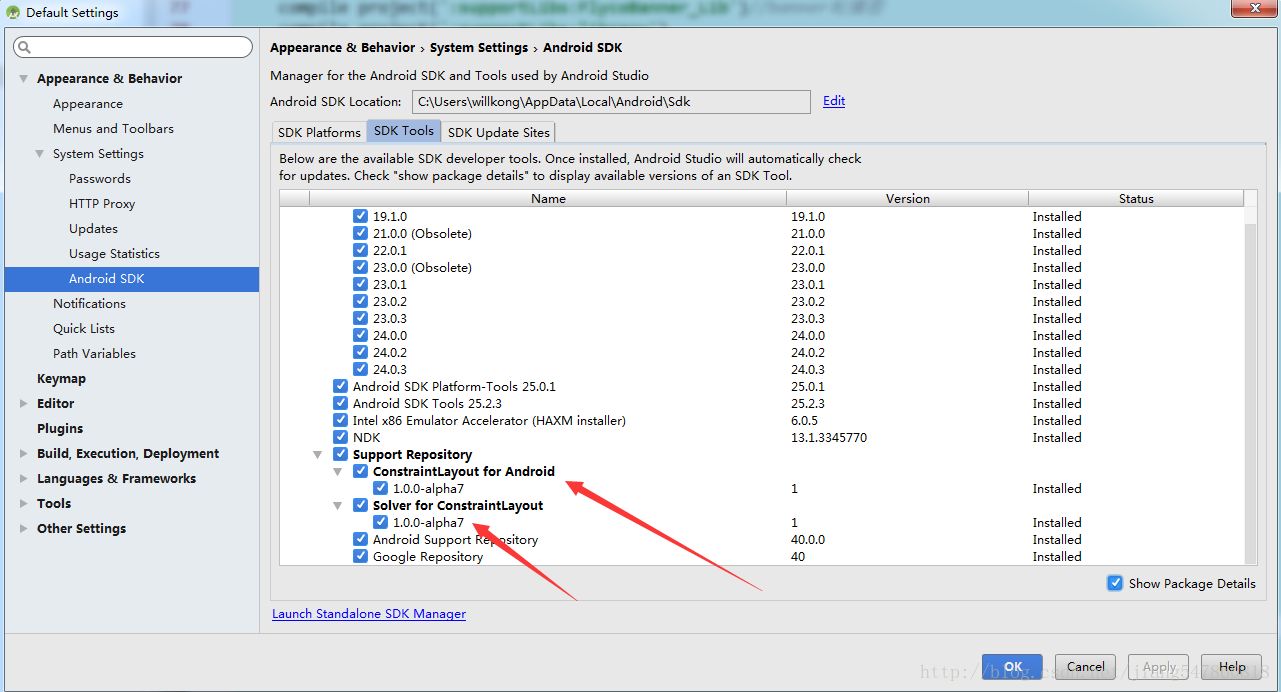Select the Keymap settings

[61, 378]
